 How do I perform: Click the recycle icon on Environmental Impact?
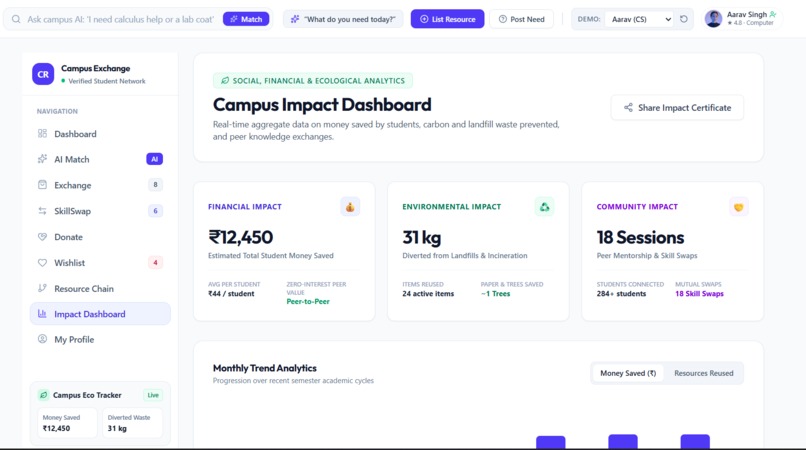(x=544, y=207)
